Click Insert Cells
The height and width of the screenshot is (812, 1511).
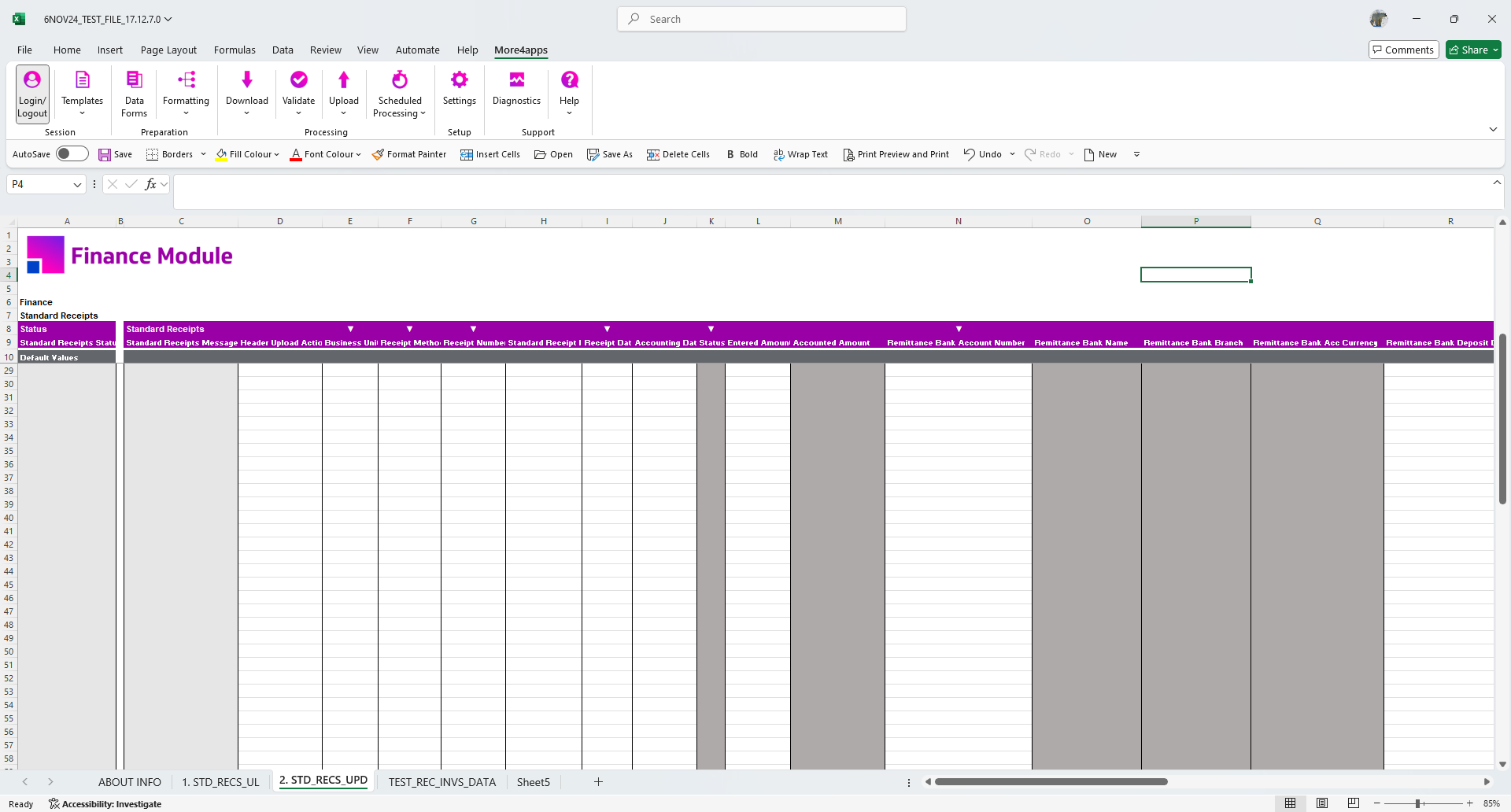click(490, 155)
